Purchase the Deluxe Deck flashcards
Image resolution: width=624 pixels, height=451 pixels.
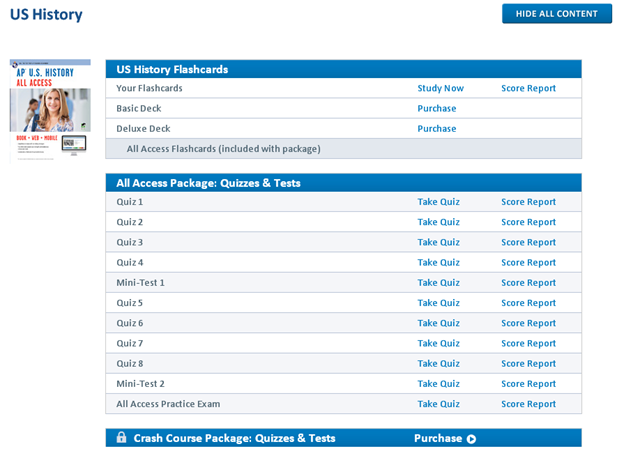click(x=436, y=128)
